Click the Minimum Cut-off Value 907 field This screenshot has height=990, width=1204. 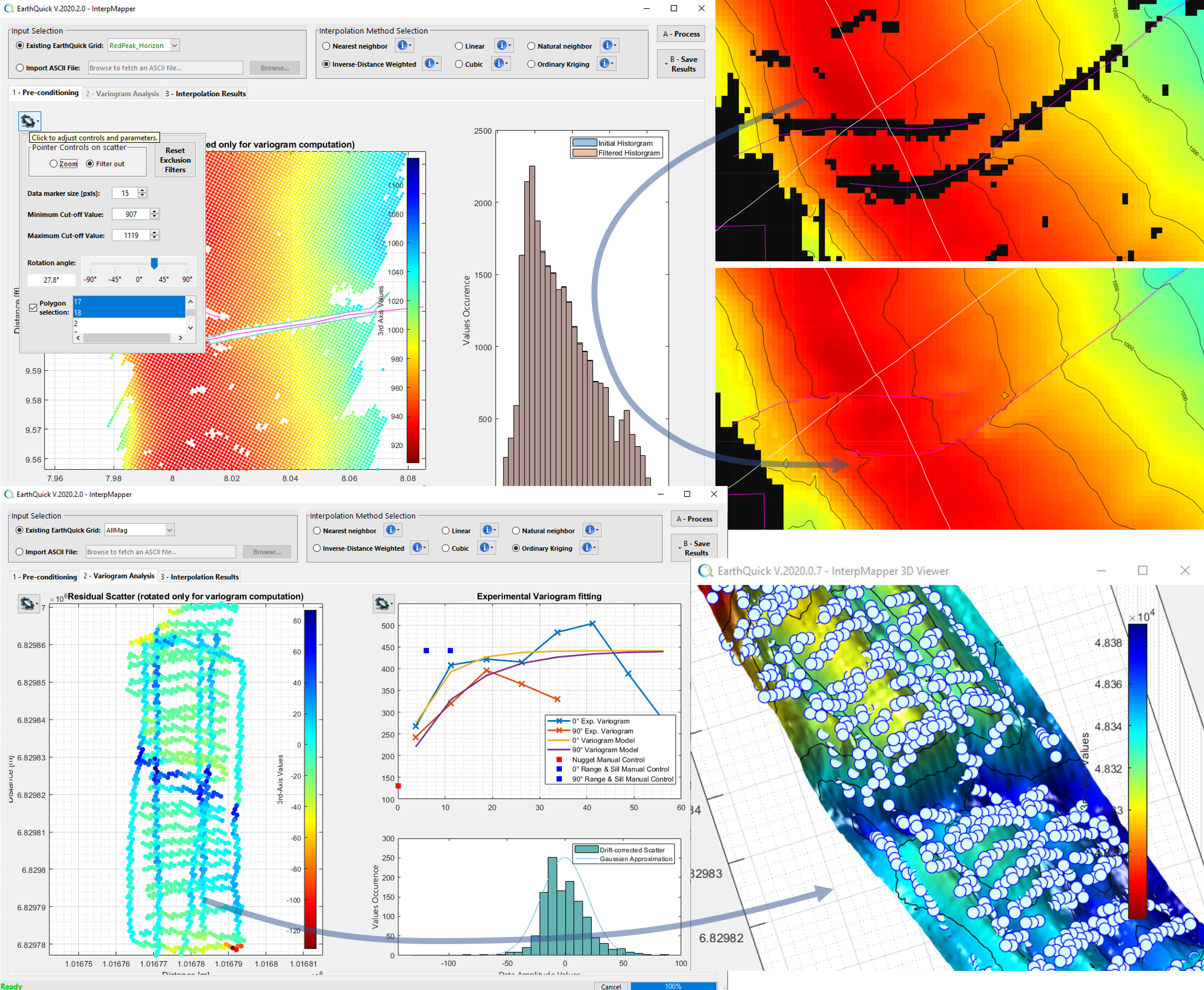131,214
